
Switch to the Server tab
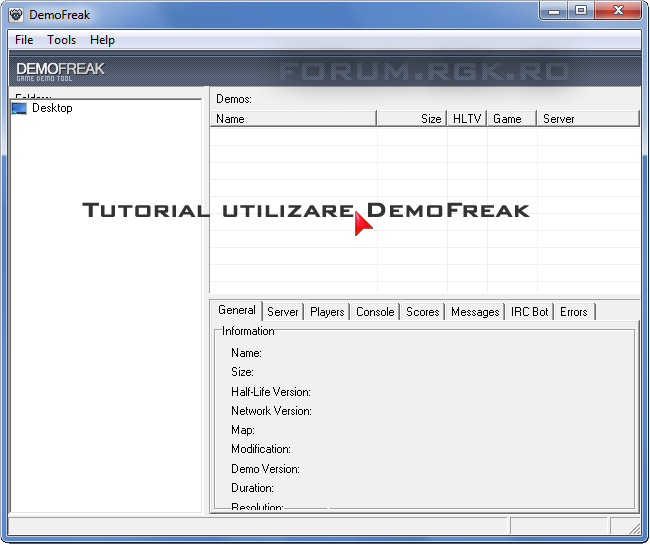point(283,312)
